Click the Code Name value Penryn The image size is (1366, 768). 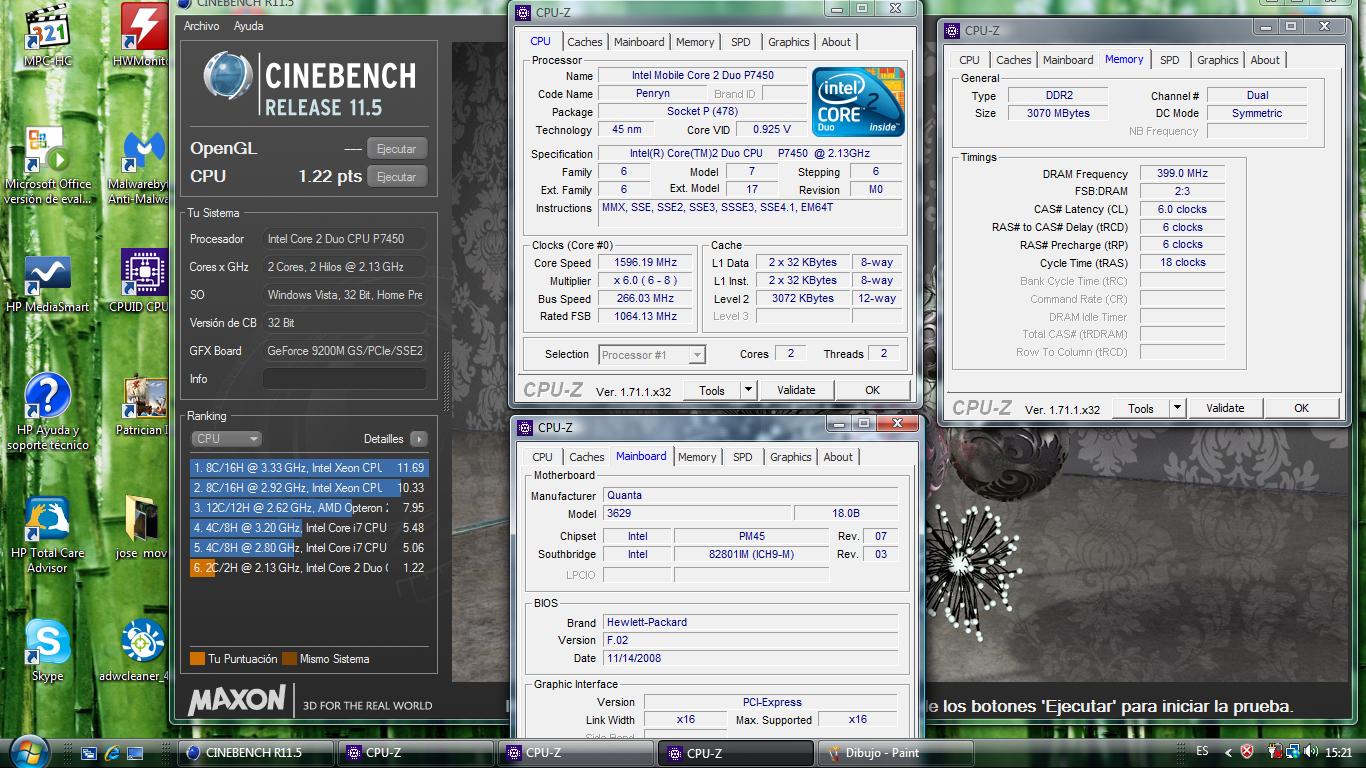(x=652, y=94)
